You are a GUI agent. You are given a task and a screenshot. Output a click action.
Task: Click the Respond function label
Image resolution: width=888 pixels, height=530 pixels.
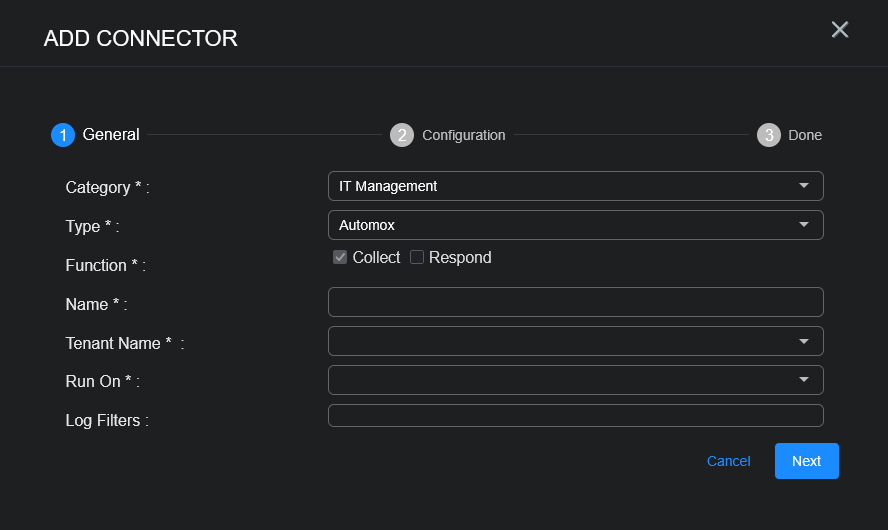[460, 258]
